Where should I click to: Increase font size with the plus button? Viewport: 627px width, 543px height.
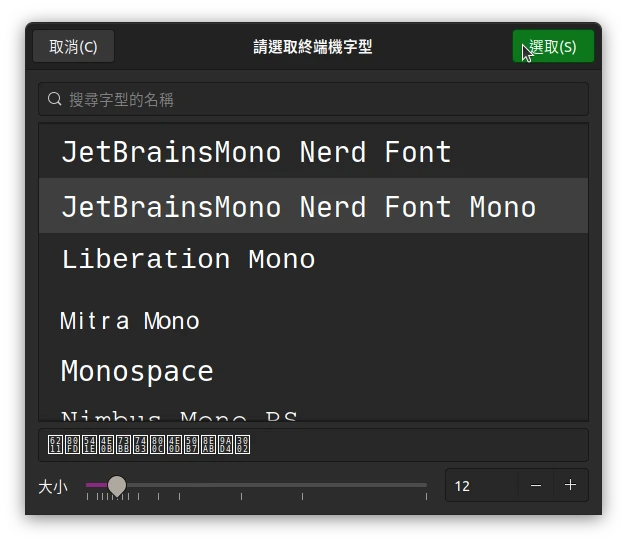(570, 485)
